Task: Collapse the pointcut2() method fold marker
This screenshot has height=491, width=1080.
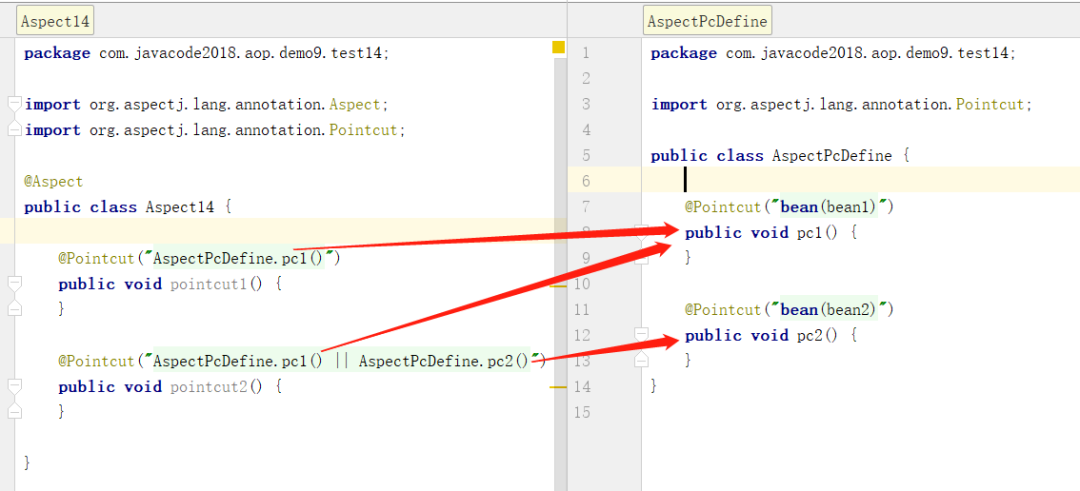Action: (x=14, y=386)
